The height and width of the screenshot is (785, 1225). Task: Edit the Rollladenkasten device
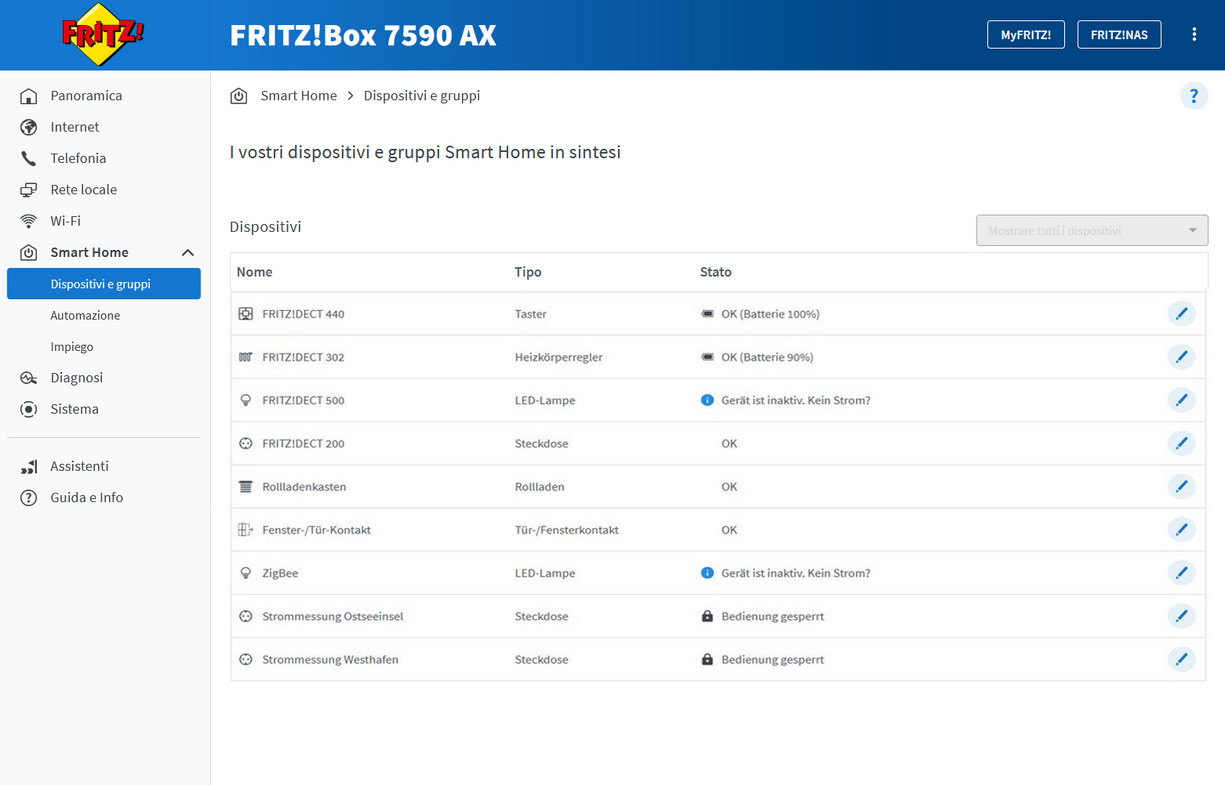click(x=1181, y=487)
